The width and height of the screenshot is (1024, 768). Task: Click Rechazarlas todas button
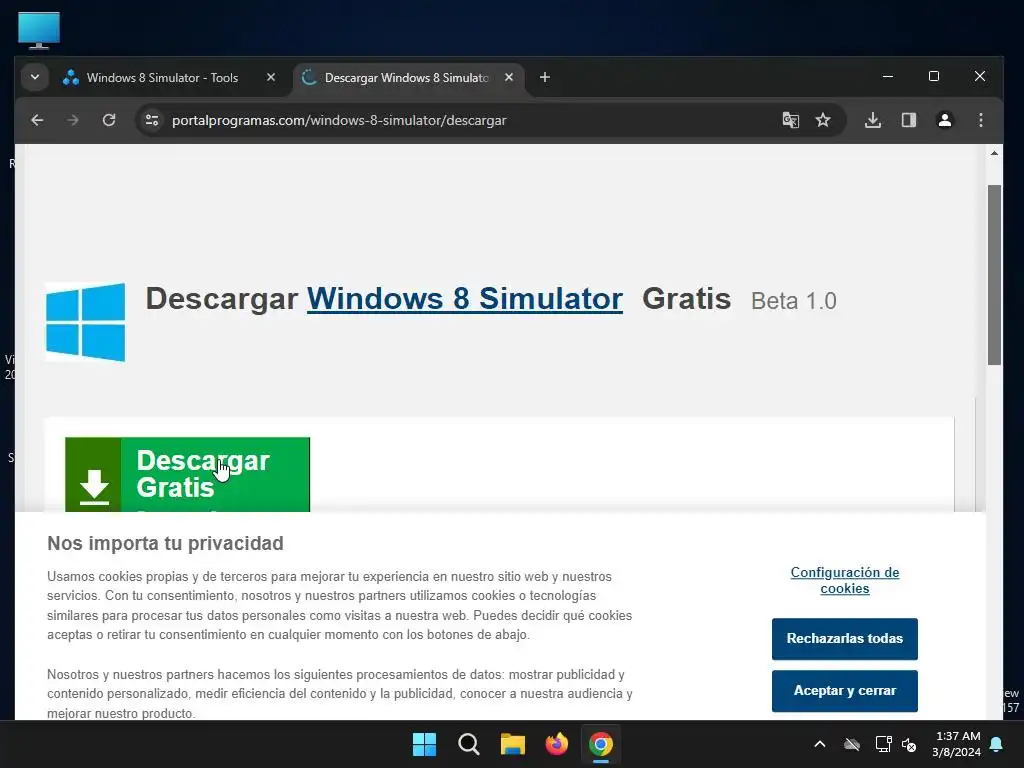pos(844,639)
